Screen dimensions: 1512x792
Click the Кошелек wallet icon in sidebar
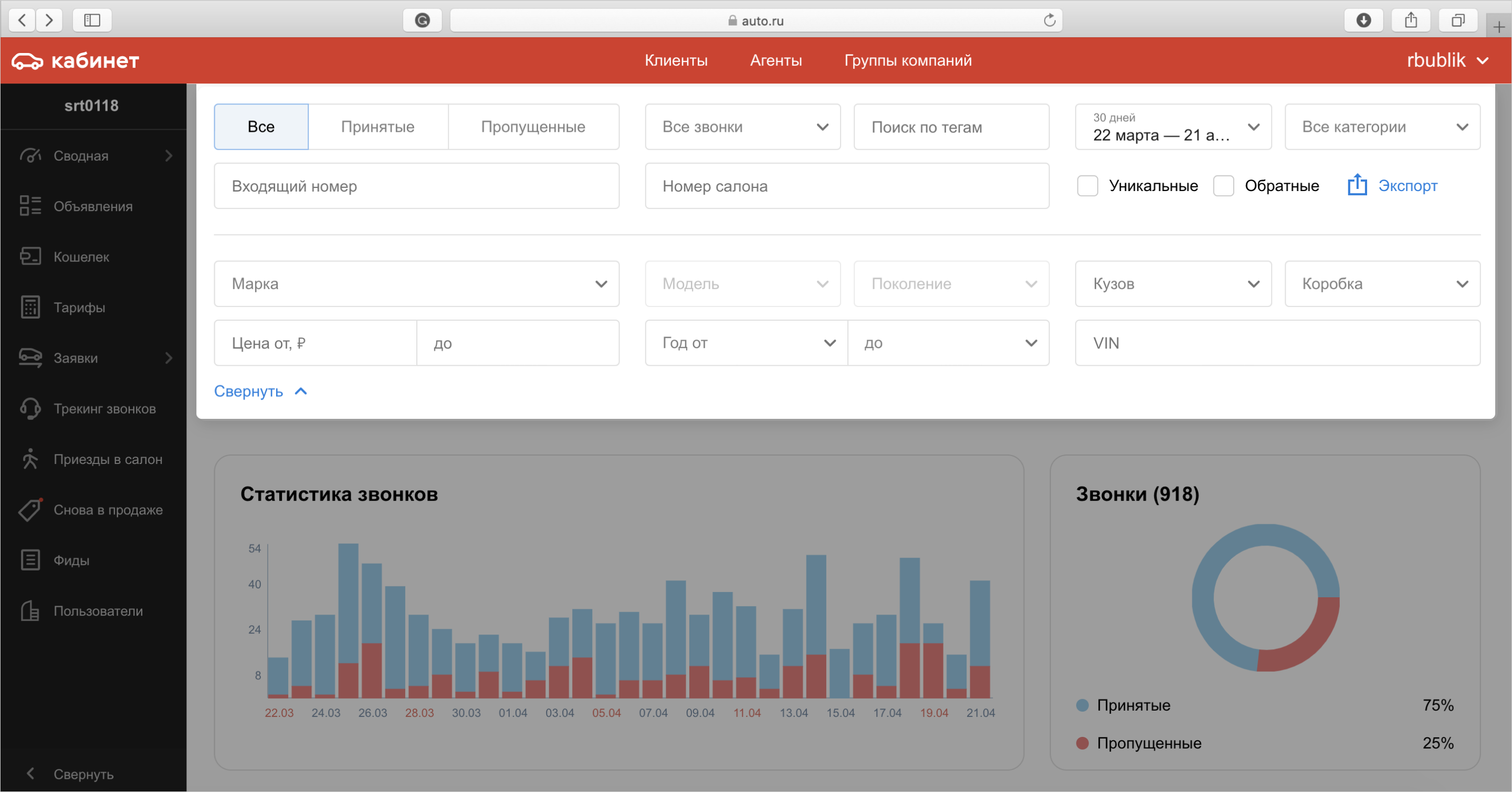pyautogui.click(x=30, y=257)
